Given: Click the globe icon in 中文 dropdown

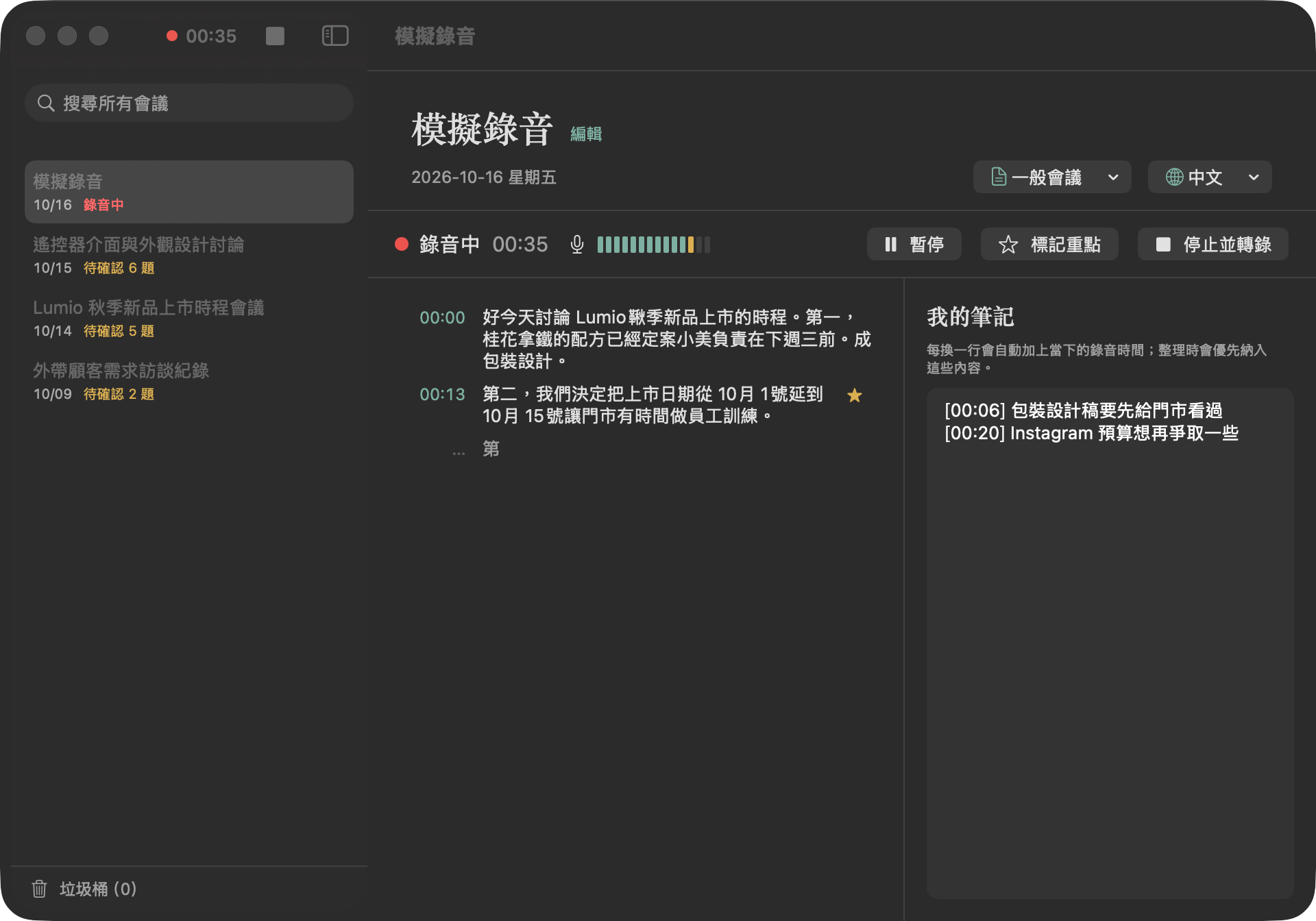Looking at the screenshot, I should (x=1174, y=177).
